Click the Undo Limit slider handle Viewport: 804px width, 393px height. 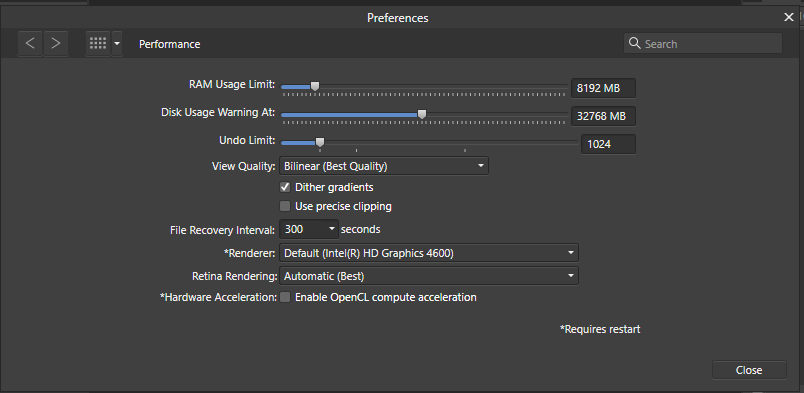[x=319, y=142]
